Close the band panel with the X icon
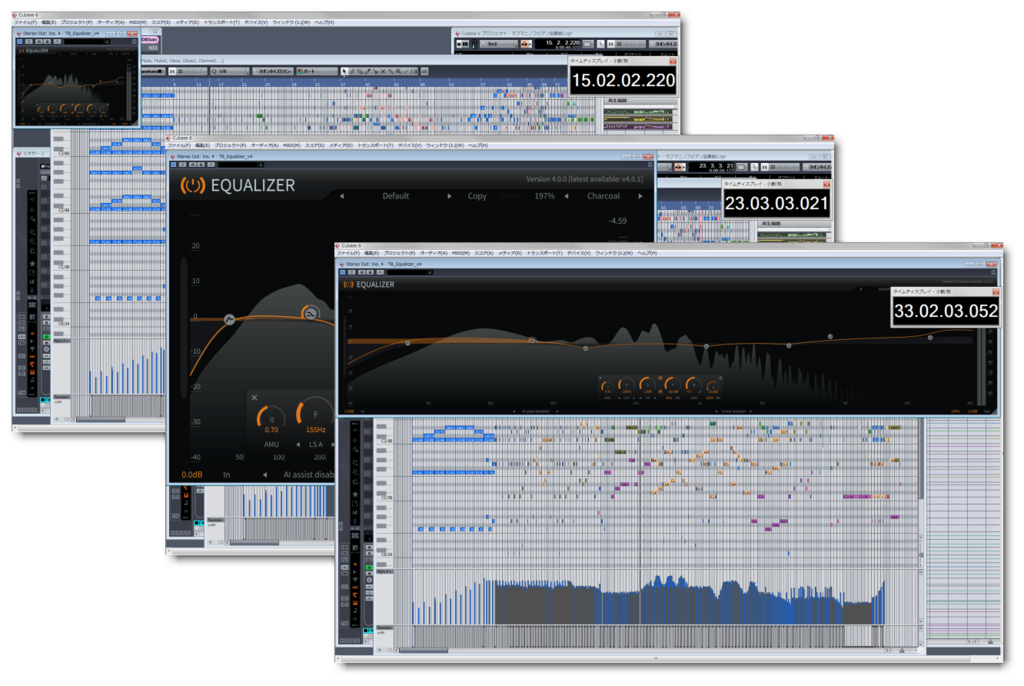Image resolution: width=1024 pixels, height=686 pixels. (254, 397)
